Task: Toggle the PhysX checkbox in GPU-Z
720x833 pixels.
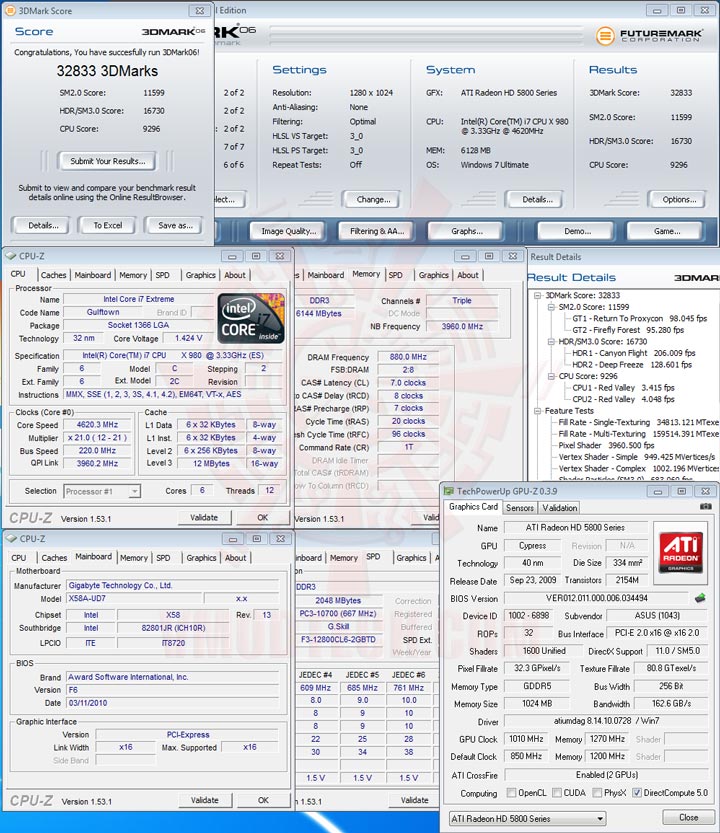Action: tap(597, 793)
